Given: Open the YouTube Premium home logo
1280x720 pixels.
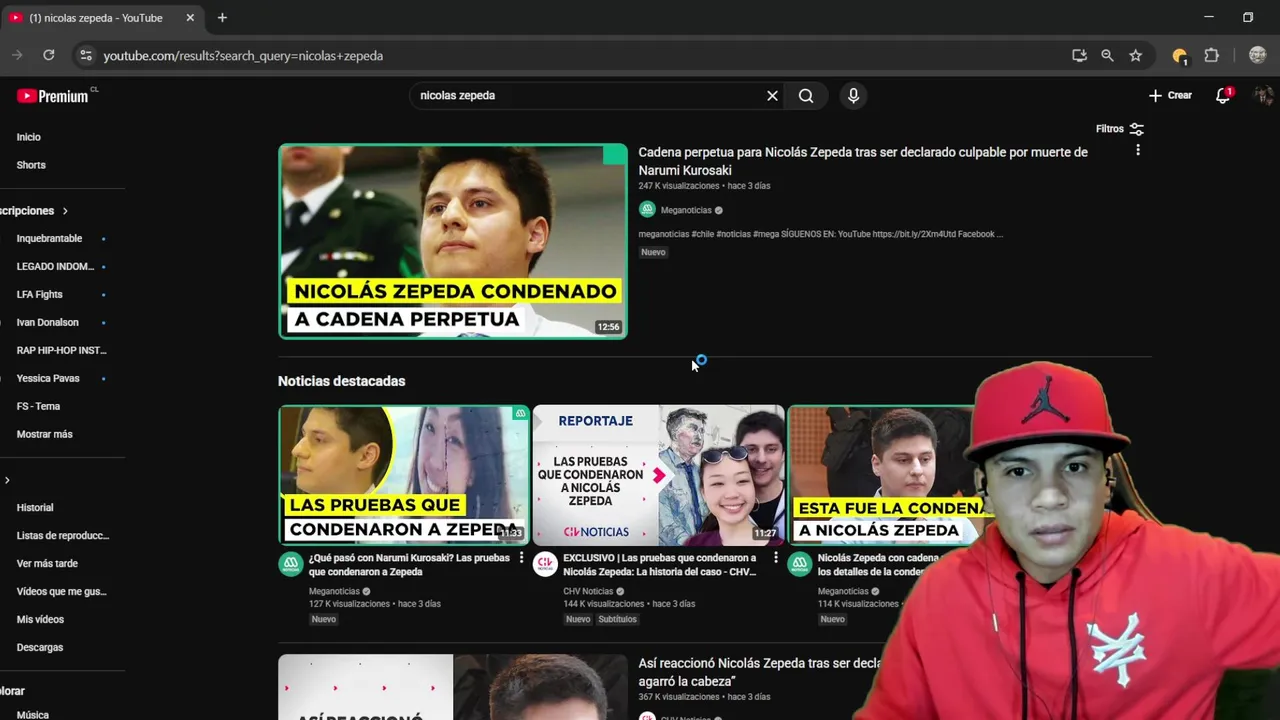Looking at the screenshot, I should (x=52, y=96).
